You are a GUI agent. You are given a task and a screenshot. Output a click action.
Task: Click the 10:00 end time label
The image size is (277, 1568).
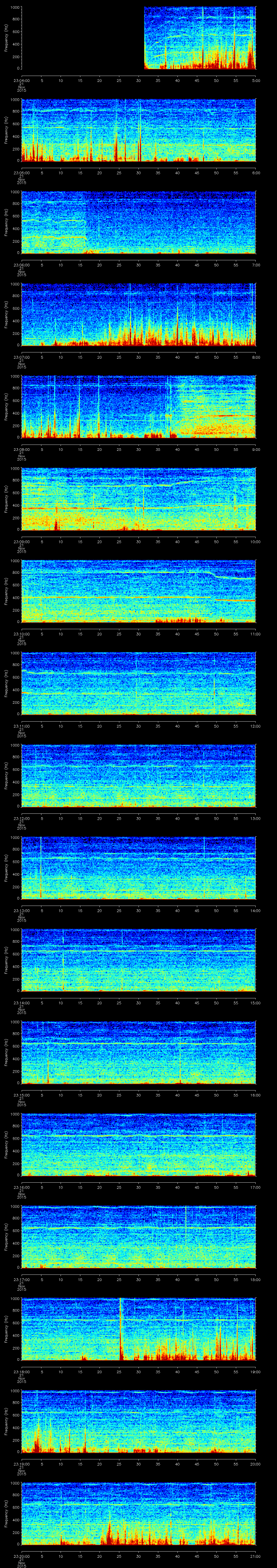(x=256, y=542)
